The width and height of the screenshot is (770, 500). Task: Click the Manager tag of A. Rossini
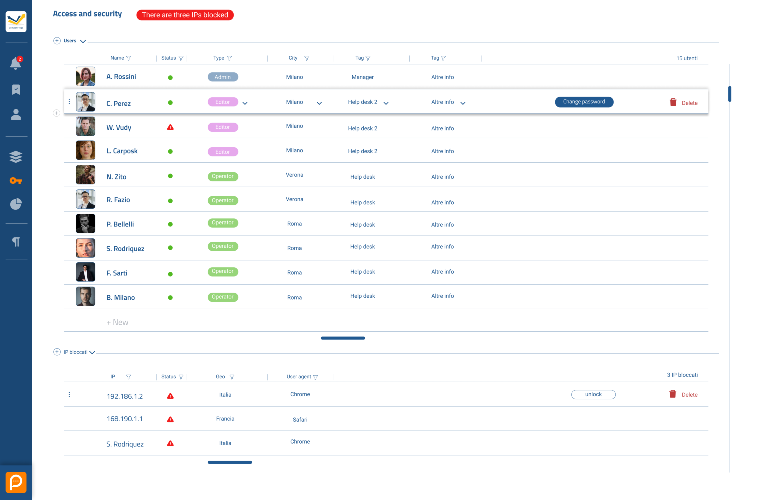point(363,77)
